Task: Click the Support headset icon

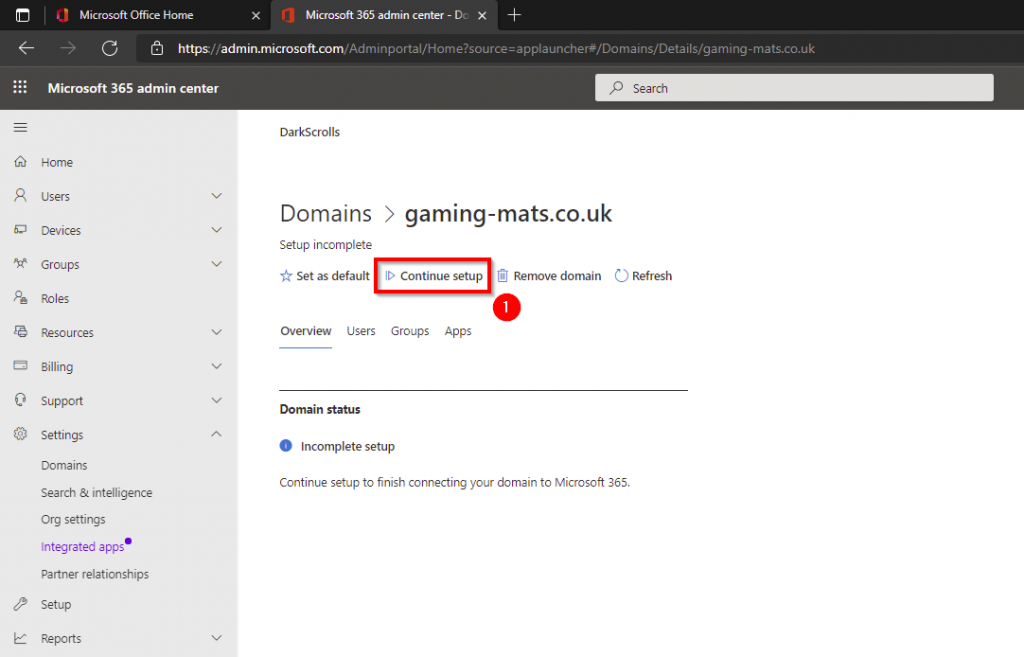Action: point(20,400)
